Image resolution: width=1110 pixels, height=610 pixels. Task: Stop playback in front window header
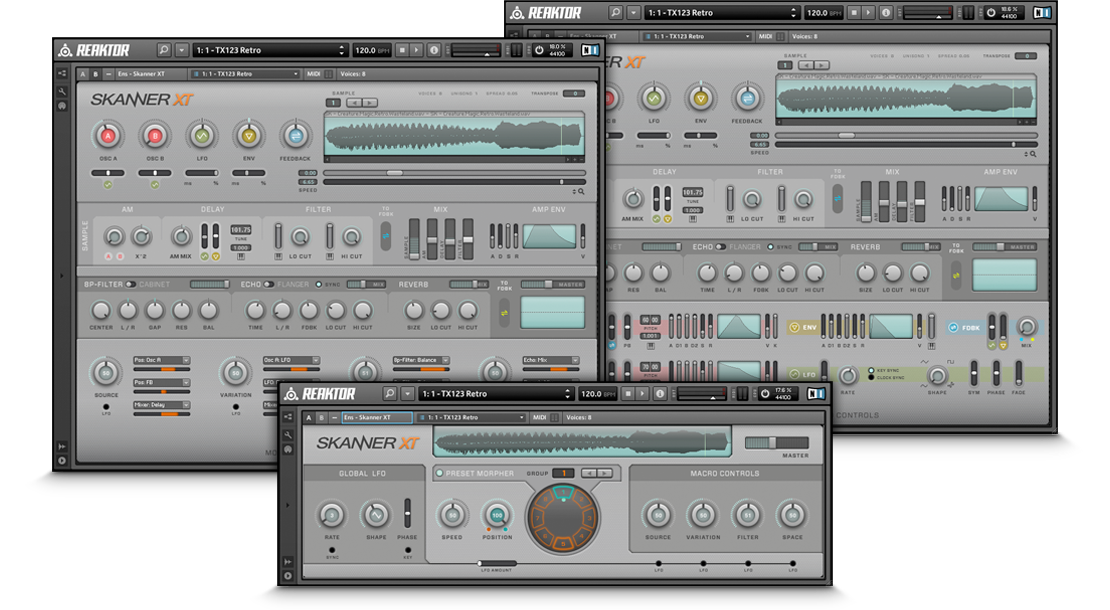[628, 393]
